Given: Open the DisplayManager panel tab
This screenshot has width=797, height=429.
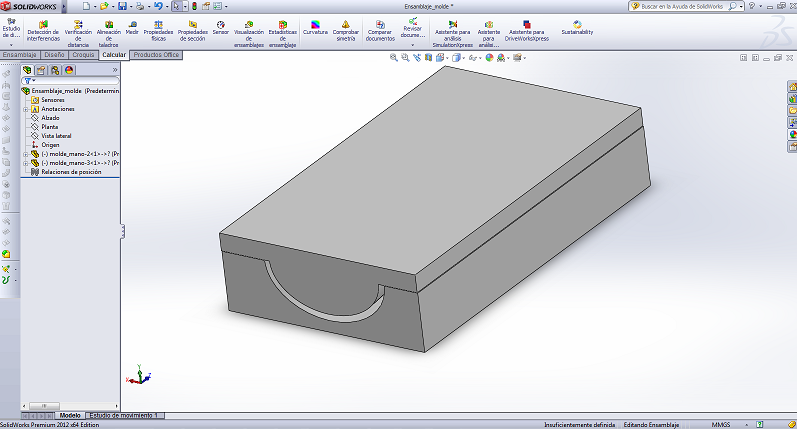Looking at the screenshot, I should (x=69, y=70).
